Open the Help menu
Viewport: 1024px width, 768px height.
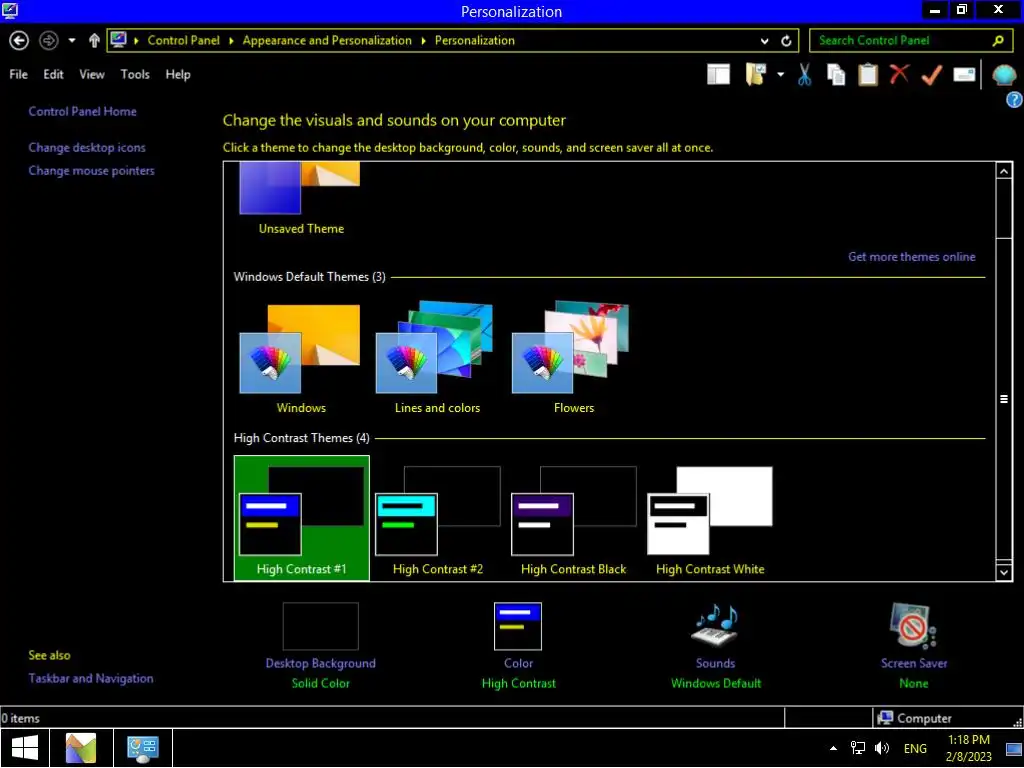click(x=178, y=74)
